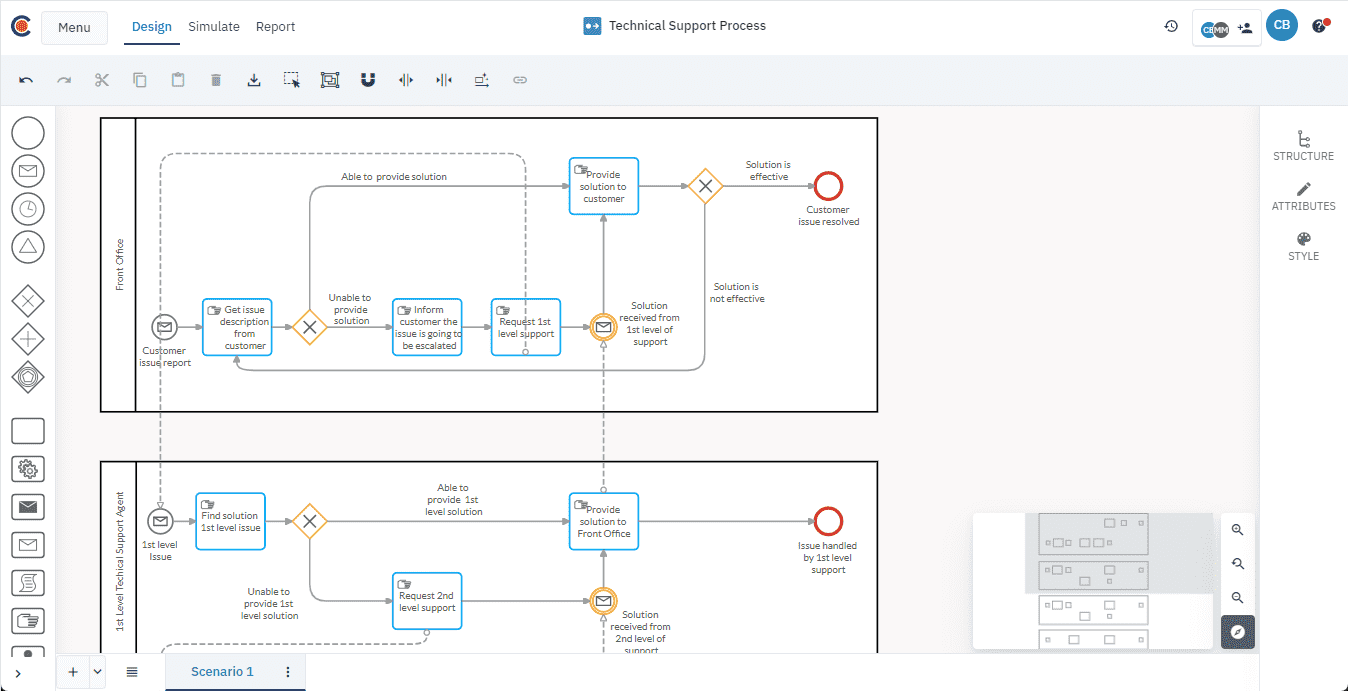The width and height of the screenshot is (1348, 691).
Task: Select the message event shape in palette
Action: point(28,171)
